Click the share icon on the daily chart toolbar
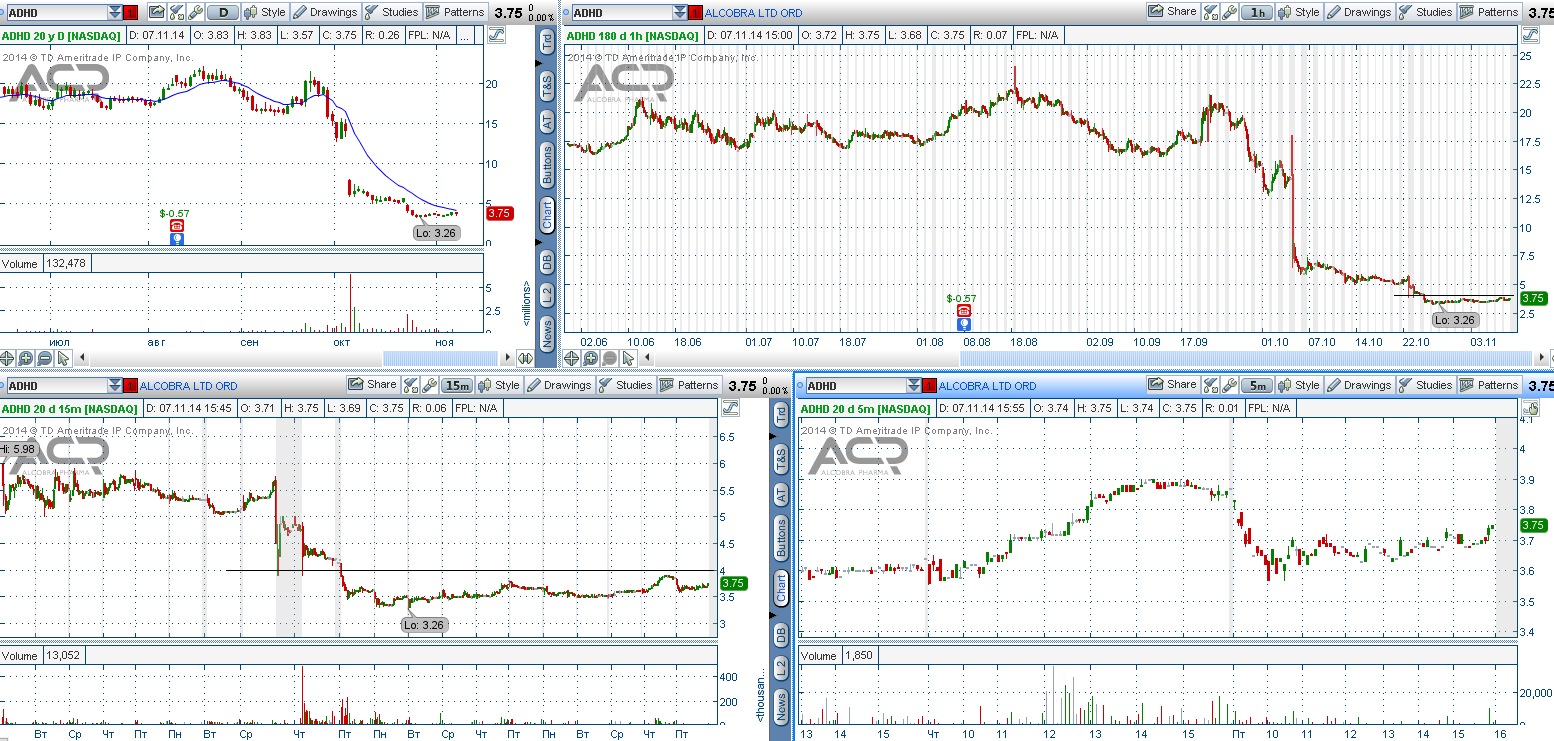The image size is (1554, 741). [157, 12]
